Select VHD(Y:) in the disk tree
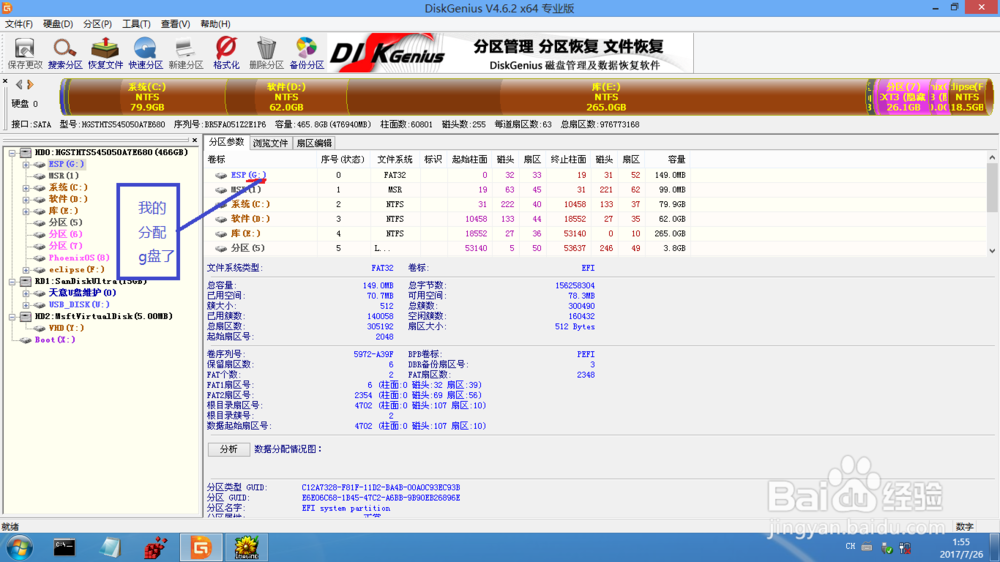Image resolution: width=1000 pixels, height=562 pixels. (x=66, y=328)
